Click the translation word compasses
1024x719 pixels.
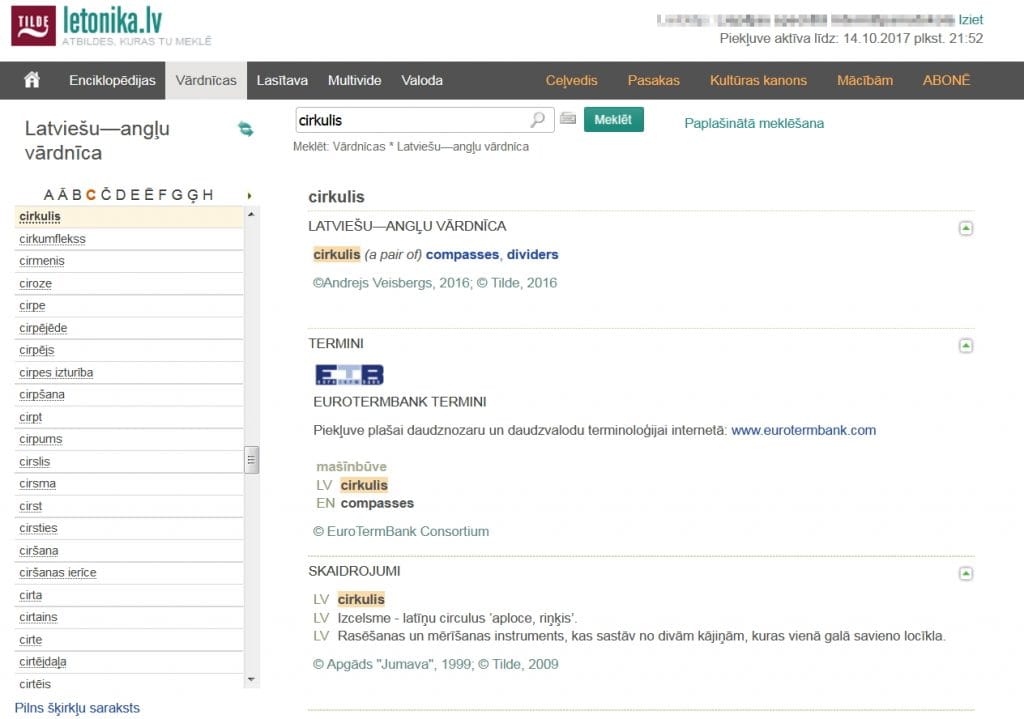pos(462,255)
